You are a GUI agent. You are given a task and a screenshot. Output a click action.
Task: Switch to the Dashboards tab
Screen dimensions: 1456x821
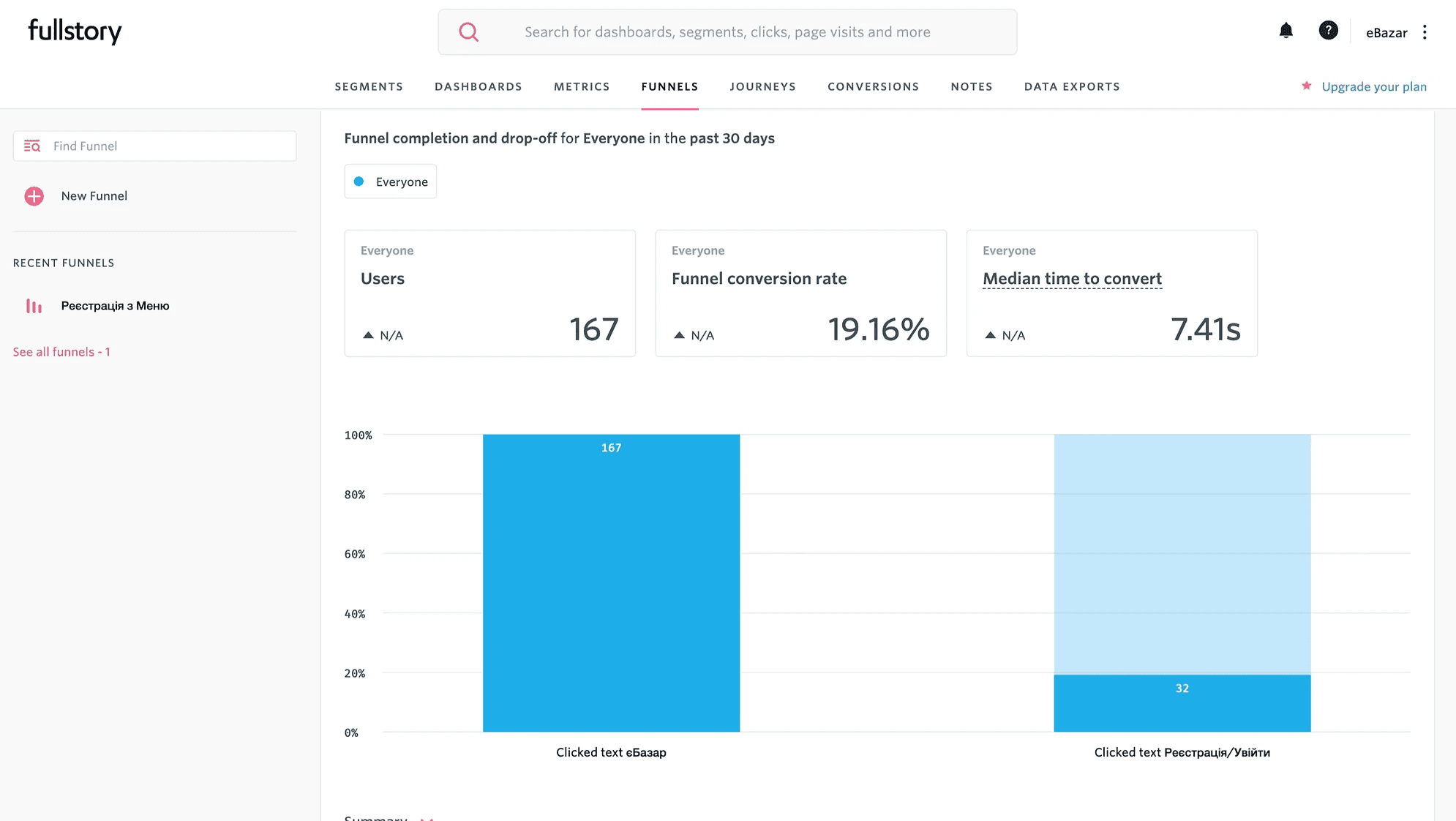click(x=478, y=86)
